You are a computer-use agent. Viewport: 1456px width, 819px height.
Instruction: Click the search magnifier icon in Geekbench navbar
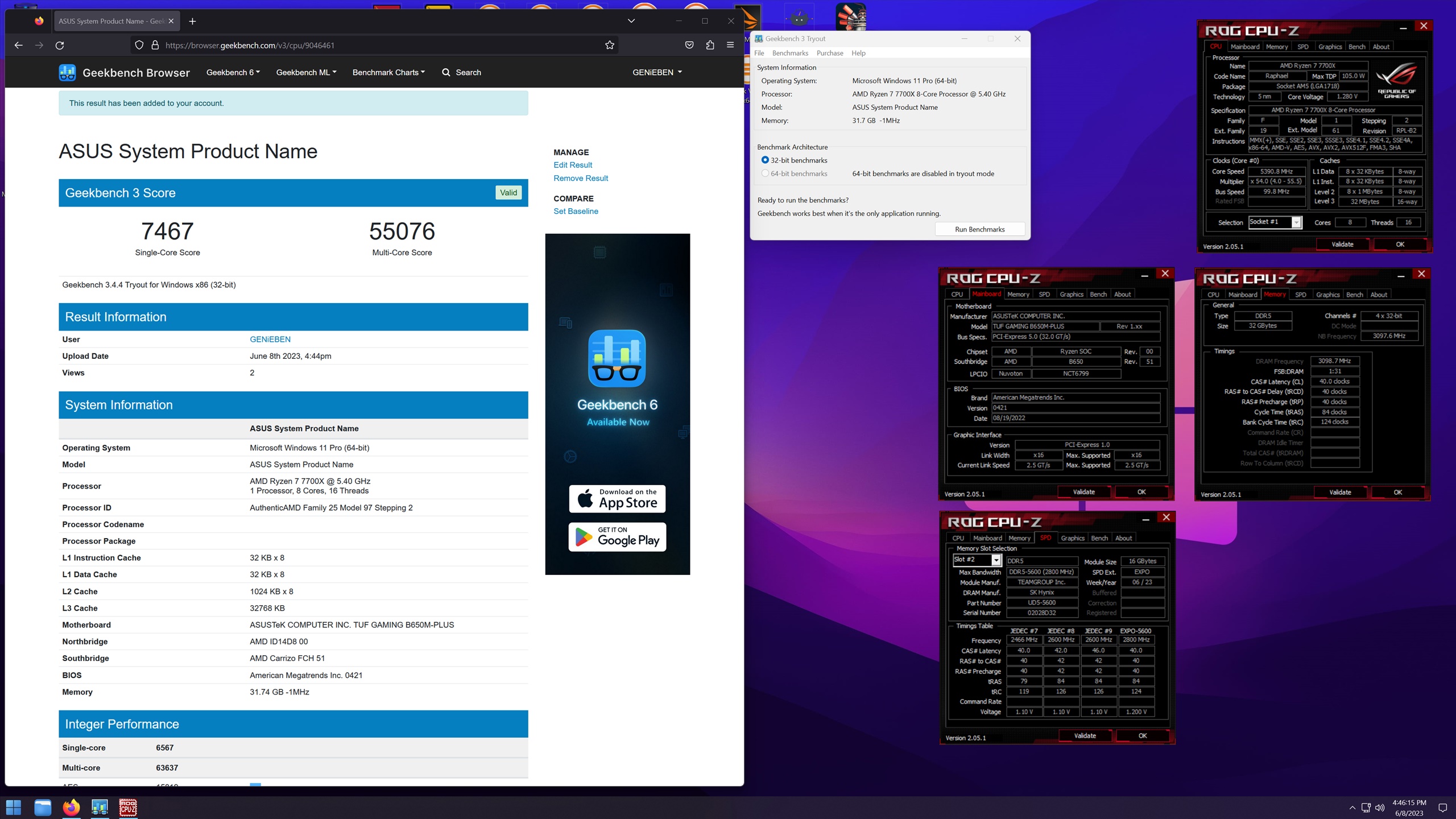coord(446,72)
